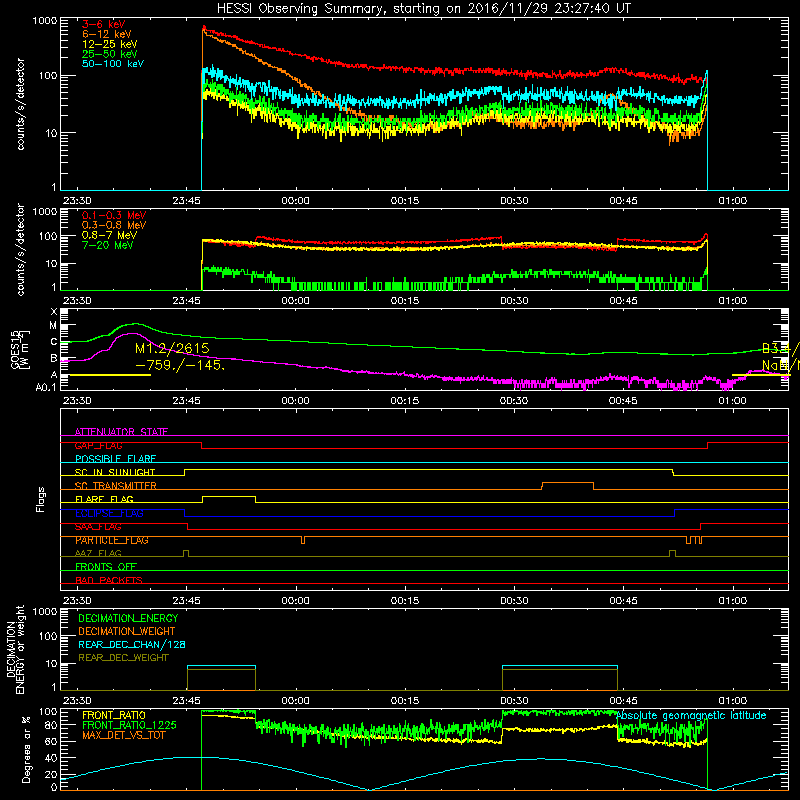Select the 12-25 keV legend label
Viewport: 800px width, 800px height.
pyautogui.click(x=110, y=44)
